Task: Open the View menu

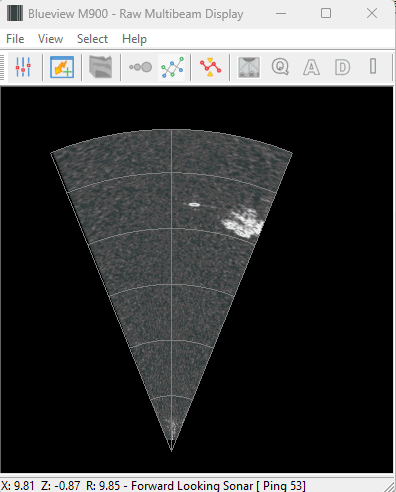Action: [50, 39]
